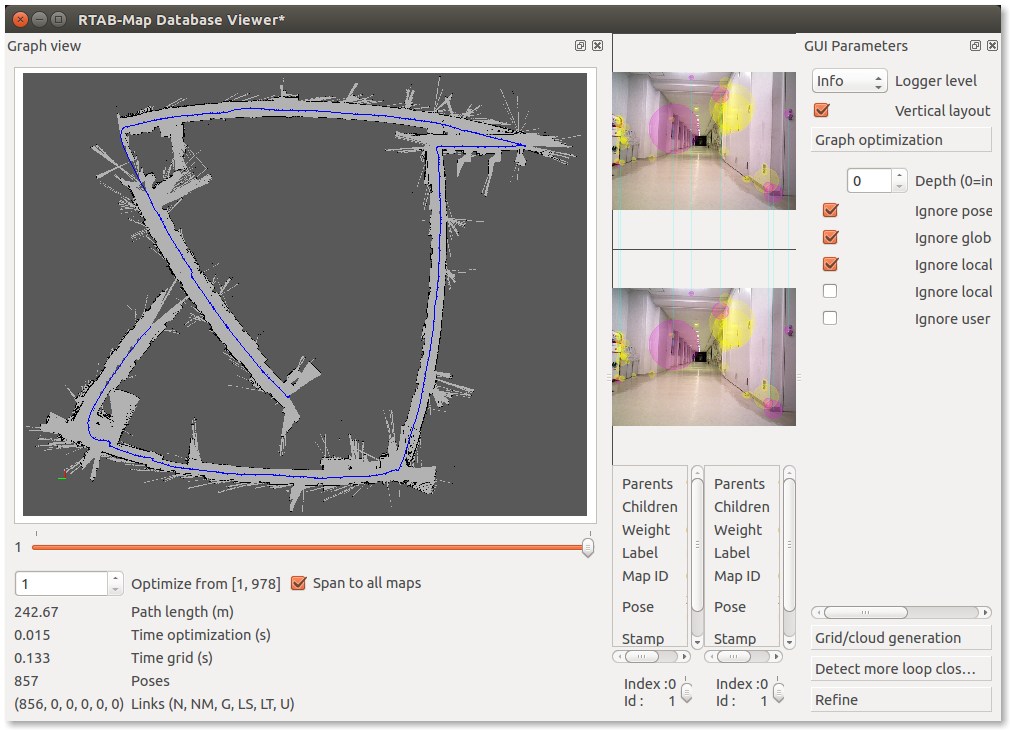This screenshot has height=730, width=1010.
Task: Float the GUI Parameters dock panel
Action: pos(976,46)
